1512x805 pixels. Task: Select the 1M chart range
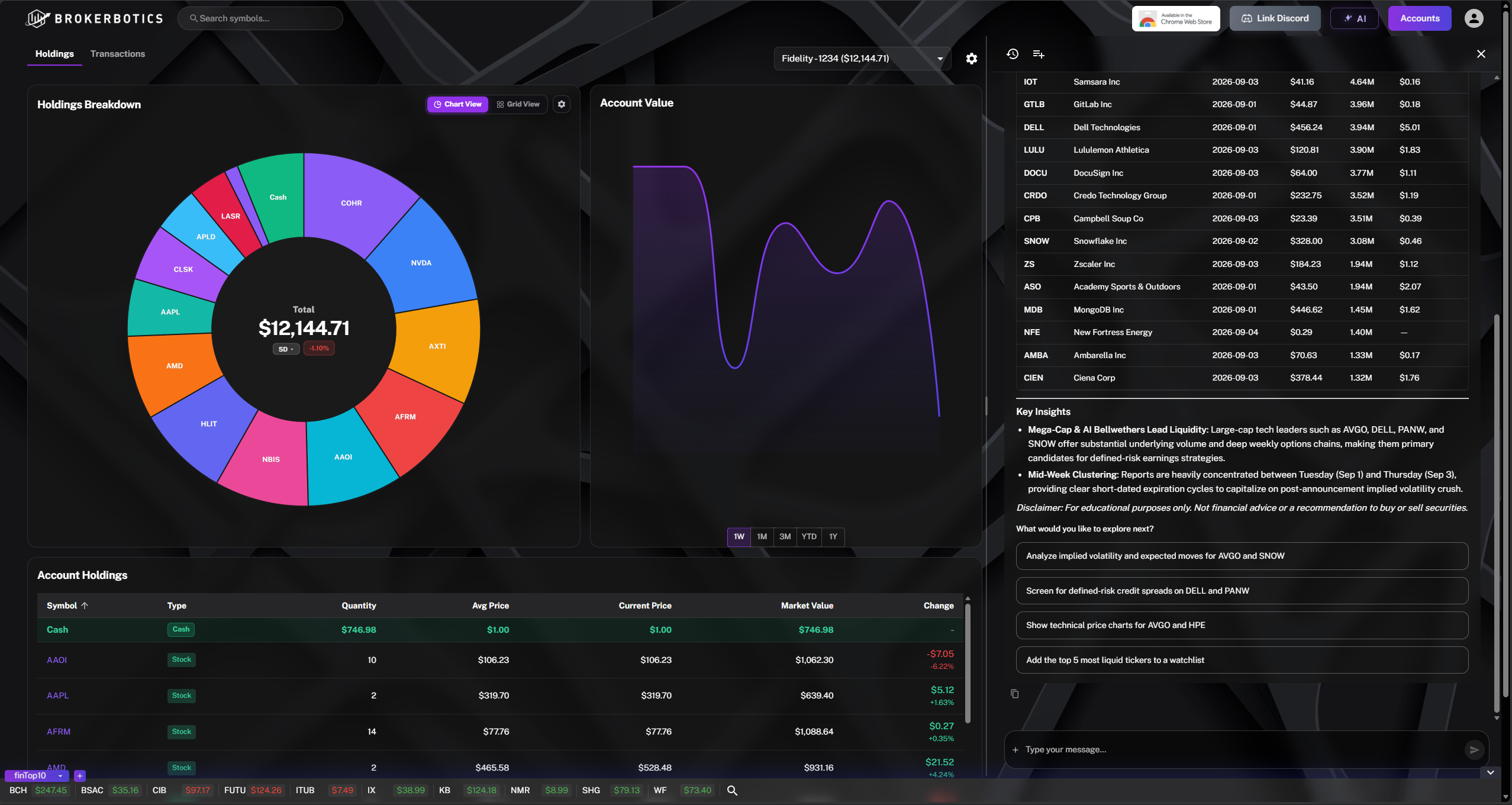[x=762, y=537]
